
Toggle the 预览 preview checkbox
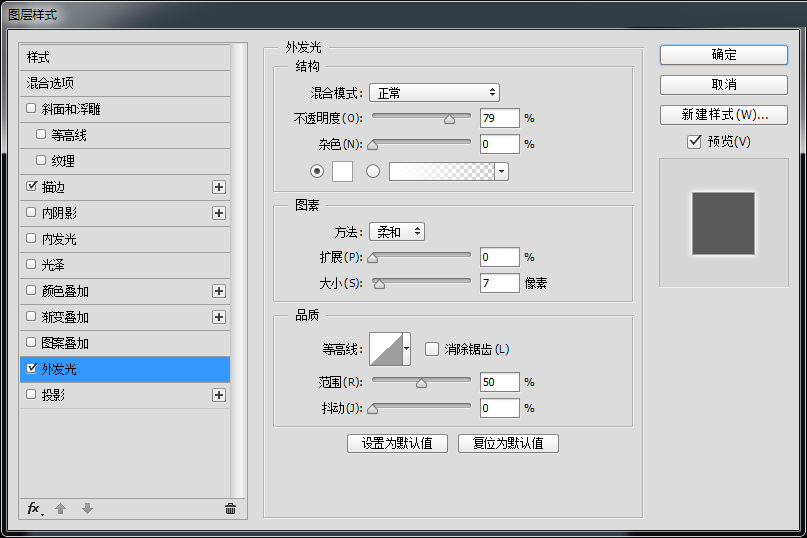pyautogui.click(x=694, y=142)
